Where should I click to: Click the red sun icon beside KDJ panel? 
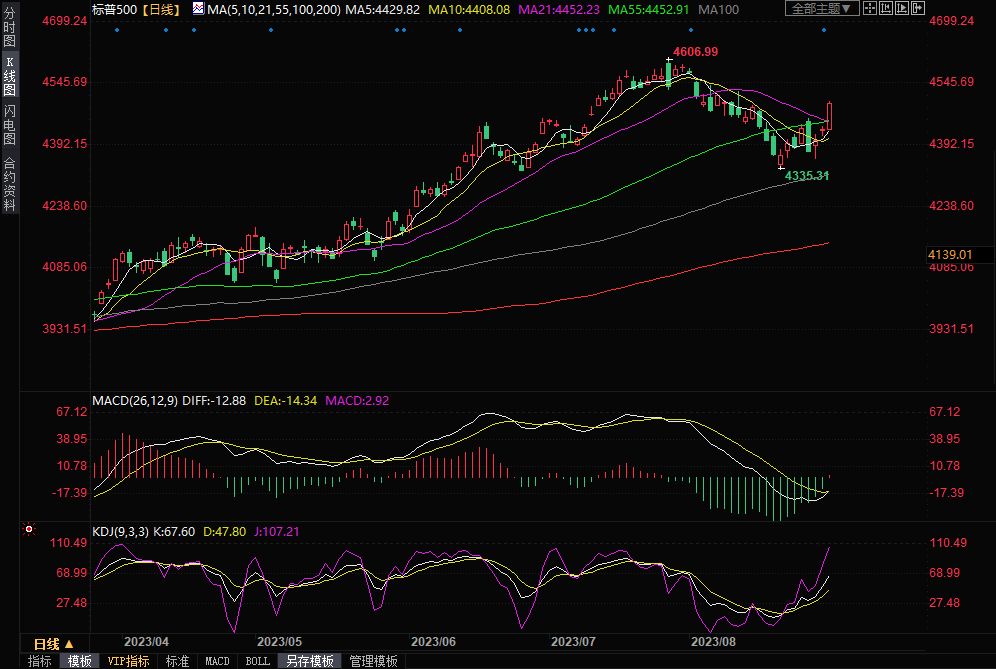29,530
